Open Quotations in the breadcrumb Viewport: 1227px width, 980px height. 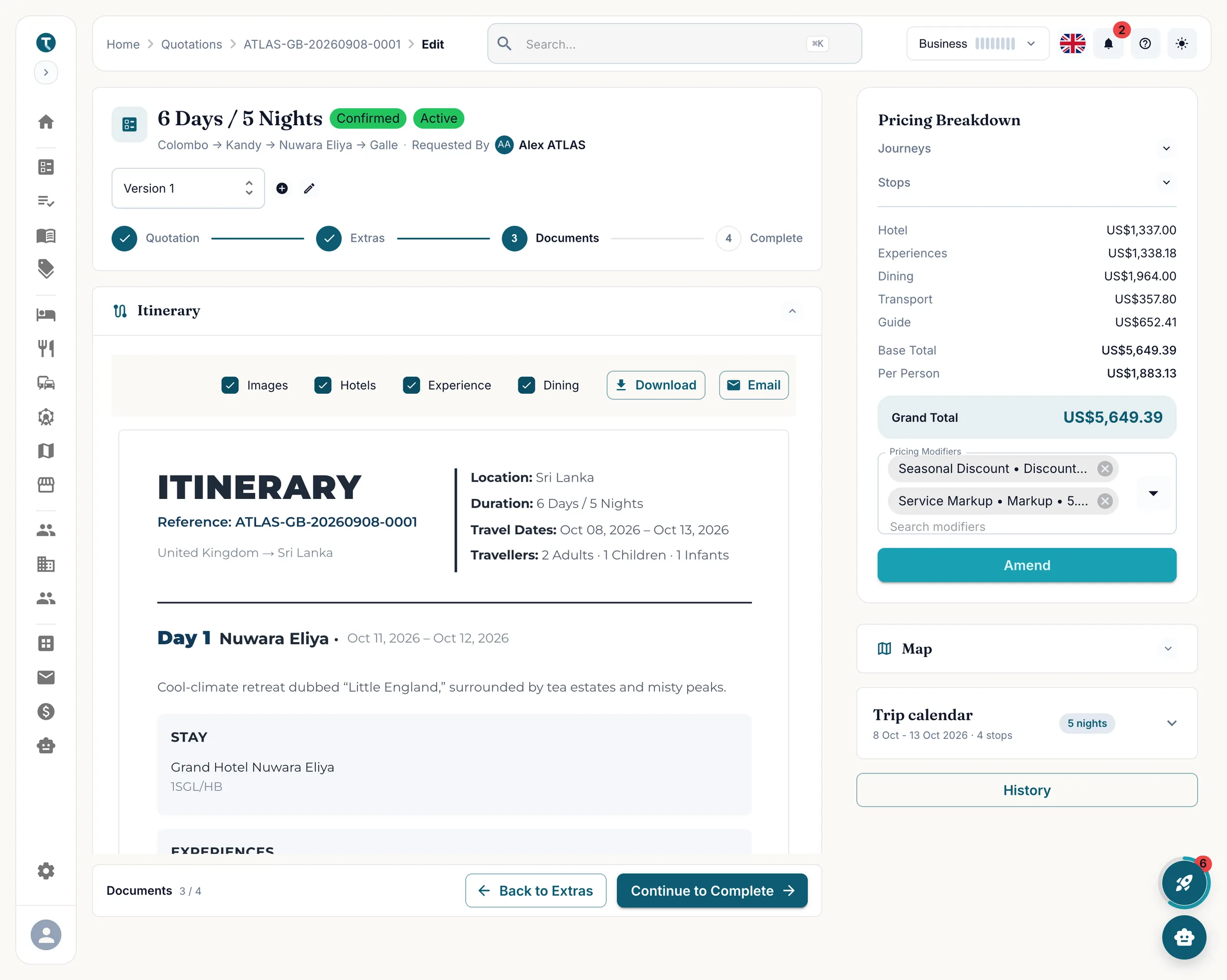[x=191, y=44]
